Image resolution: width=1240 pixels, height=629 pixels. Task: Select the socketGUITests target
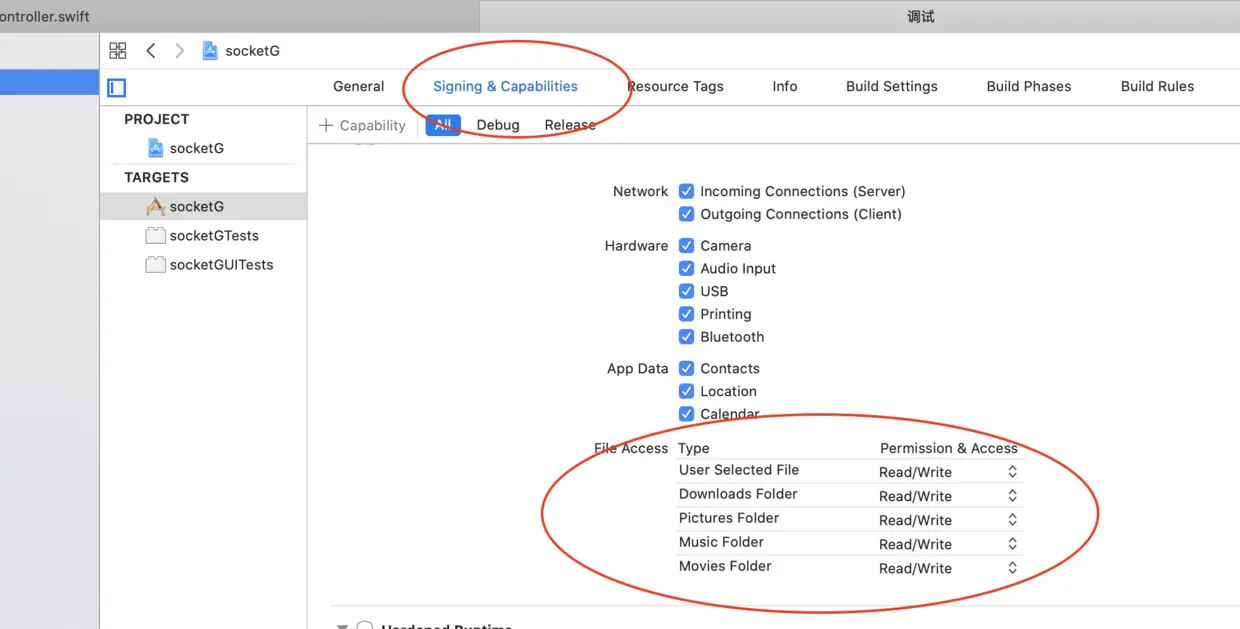coord(220,265)
